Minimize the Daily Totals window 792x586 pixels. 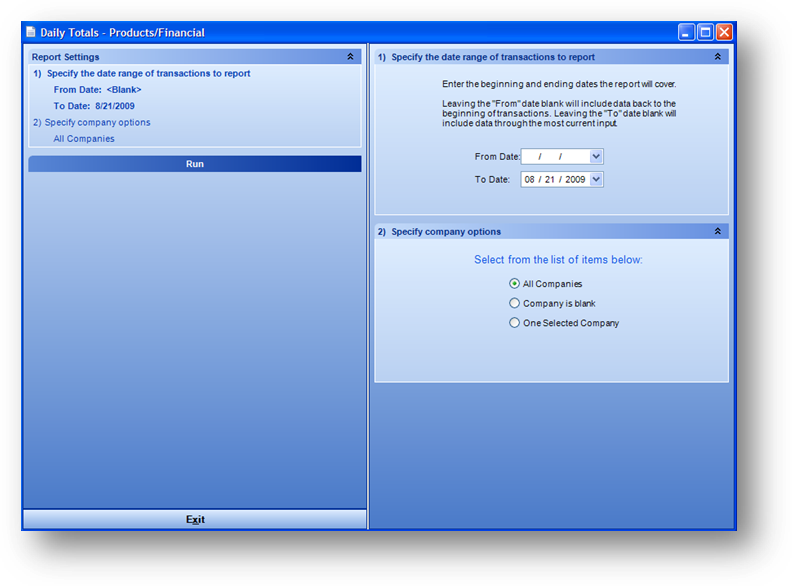(686, 32)
